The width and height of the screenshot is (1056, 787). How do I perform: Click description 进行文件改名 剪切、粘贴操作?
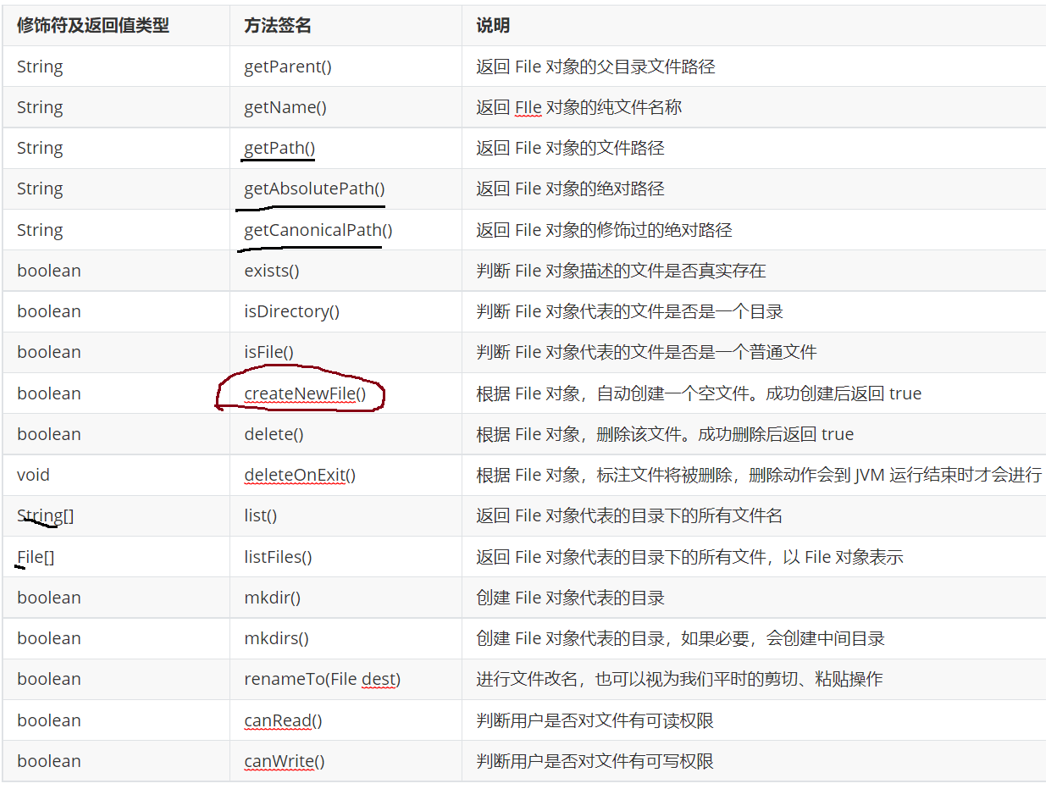(x=679, y=679)
